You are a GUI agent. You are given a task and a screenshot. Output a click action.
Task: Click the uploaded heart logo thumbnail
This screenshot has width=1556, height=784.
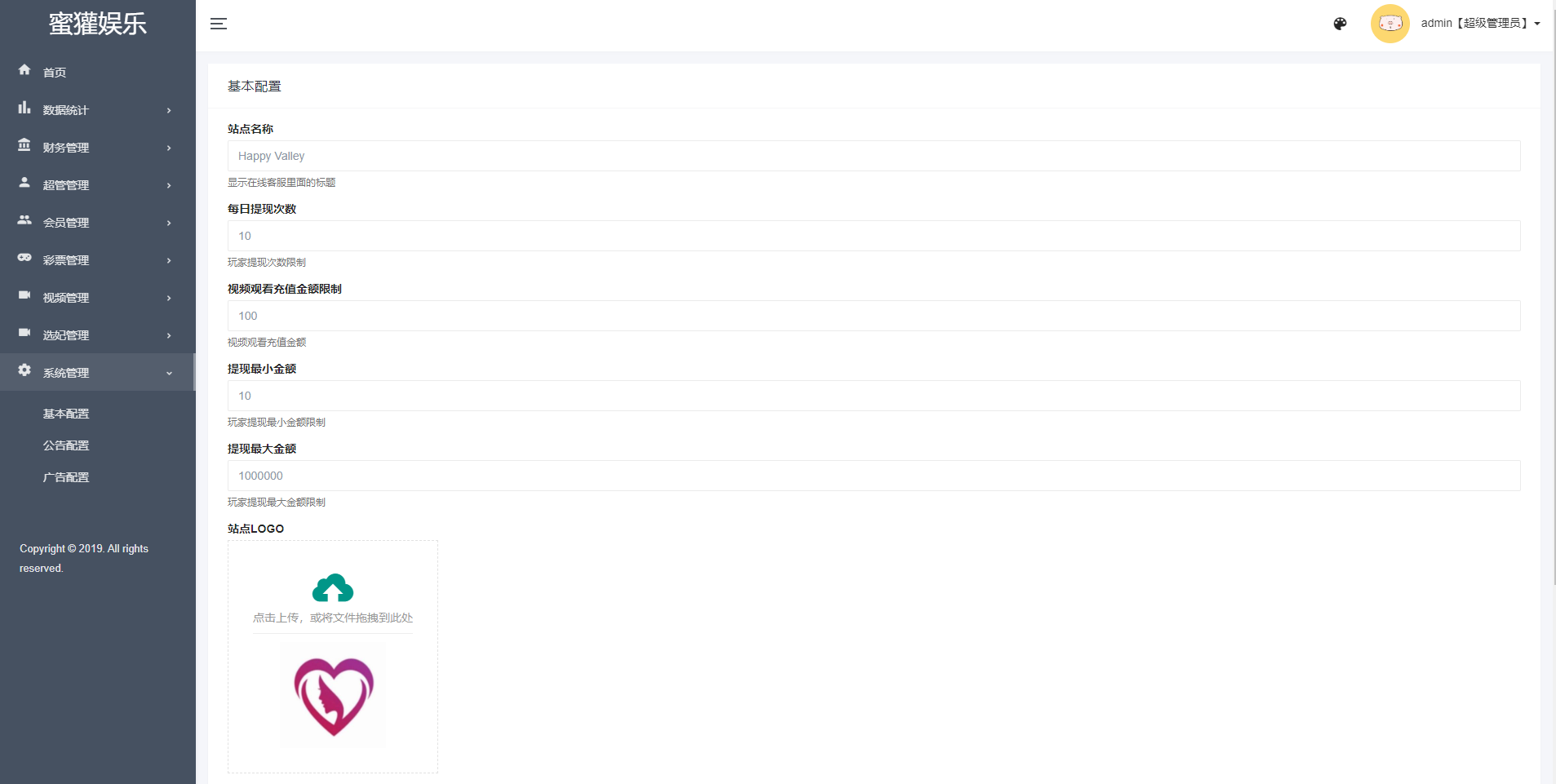click(333, 696)
